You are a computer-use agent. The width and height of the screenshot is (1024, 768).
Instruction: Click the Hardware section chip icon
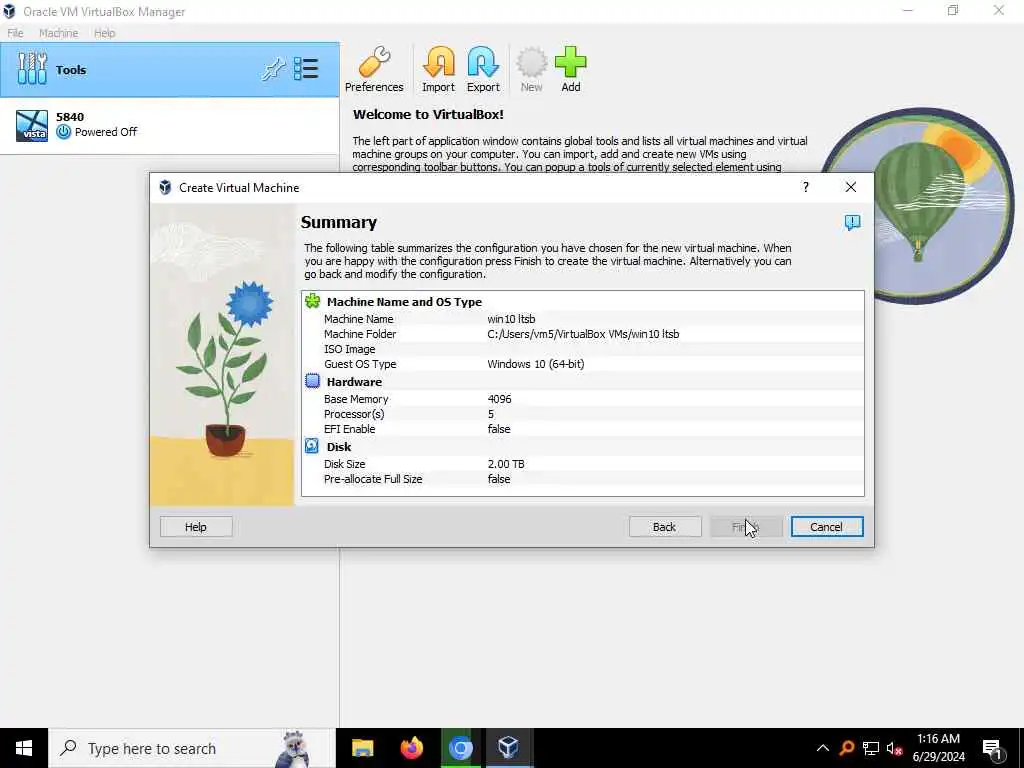[x=313, y=381]
